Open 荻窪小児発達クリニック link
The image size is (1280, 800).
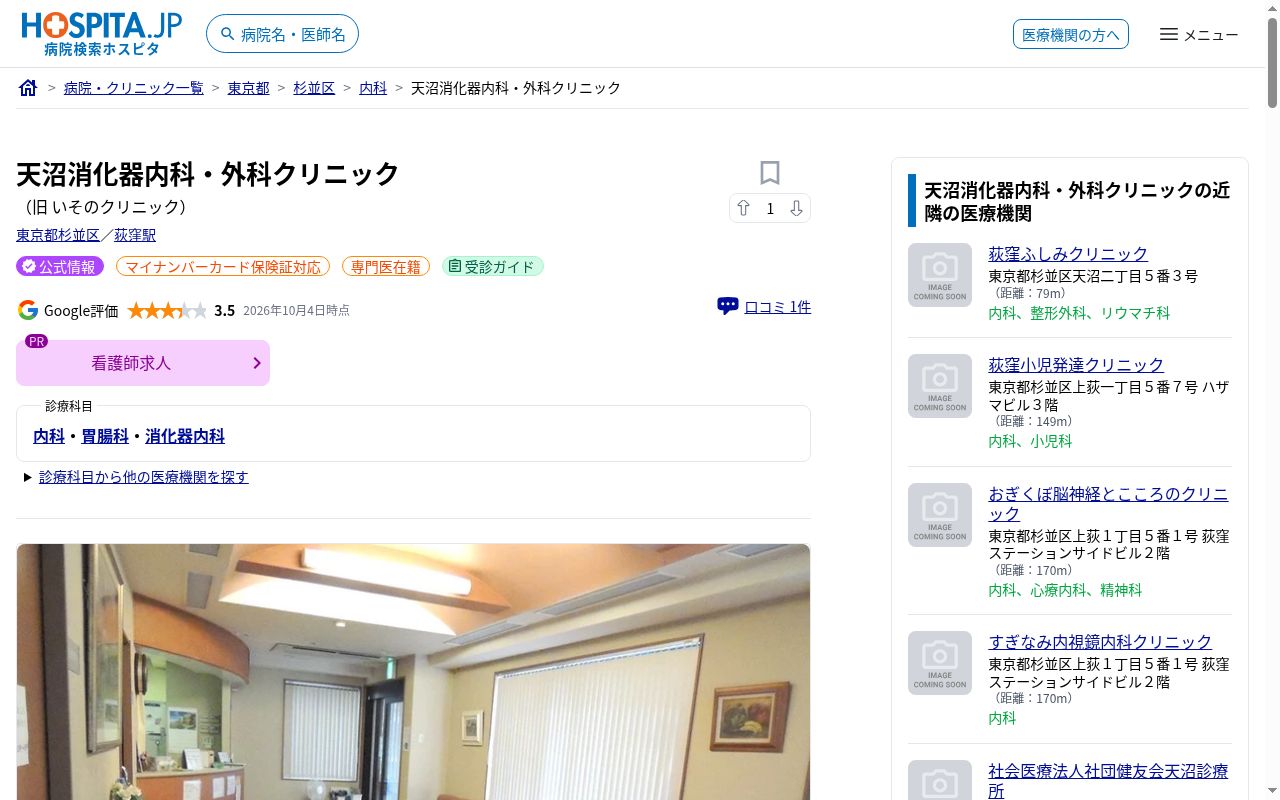tap(1076, 365)
